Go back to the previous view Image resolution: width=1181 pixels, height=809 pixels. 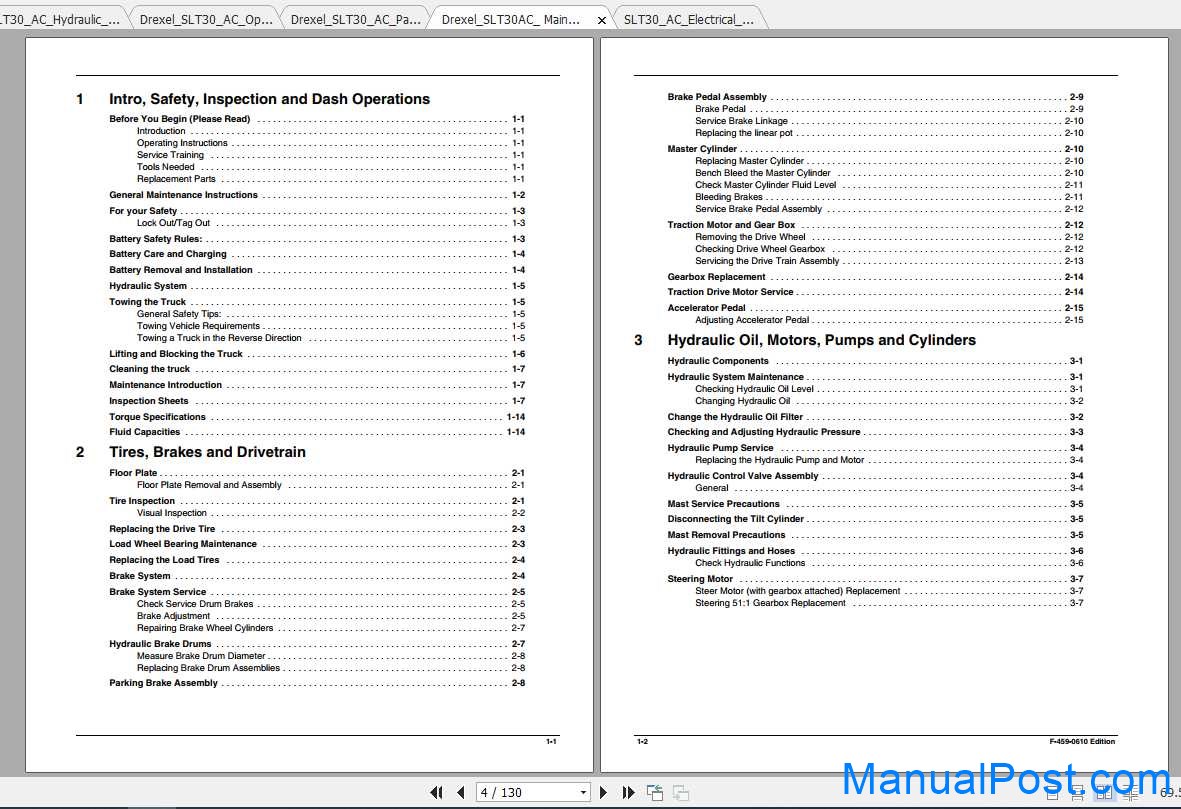click(x=655, y=792)
